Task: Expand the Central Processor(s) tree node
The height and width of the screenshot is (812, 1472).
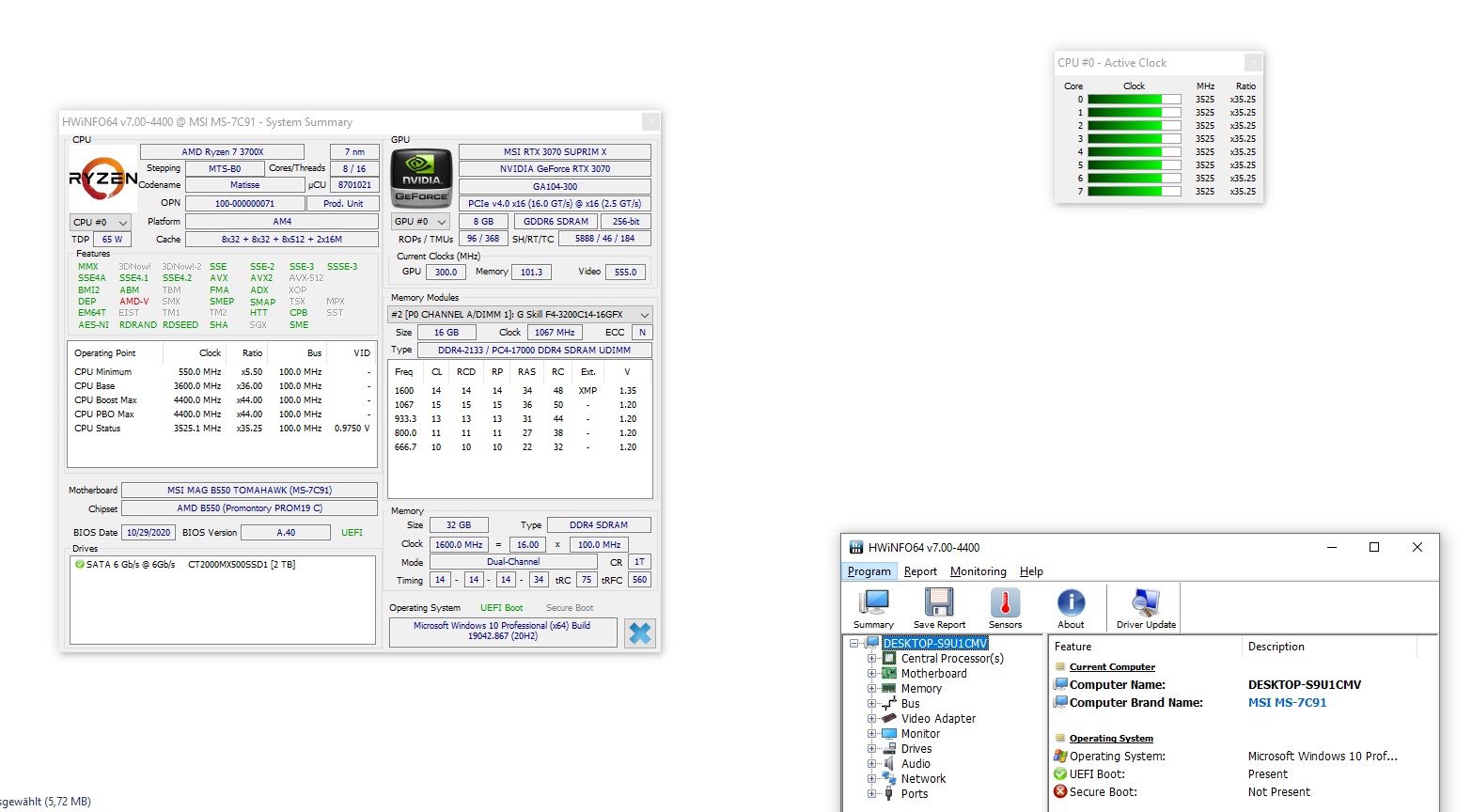Action: pyautogui.click(x=872, y=658)
